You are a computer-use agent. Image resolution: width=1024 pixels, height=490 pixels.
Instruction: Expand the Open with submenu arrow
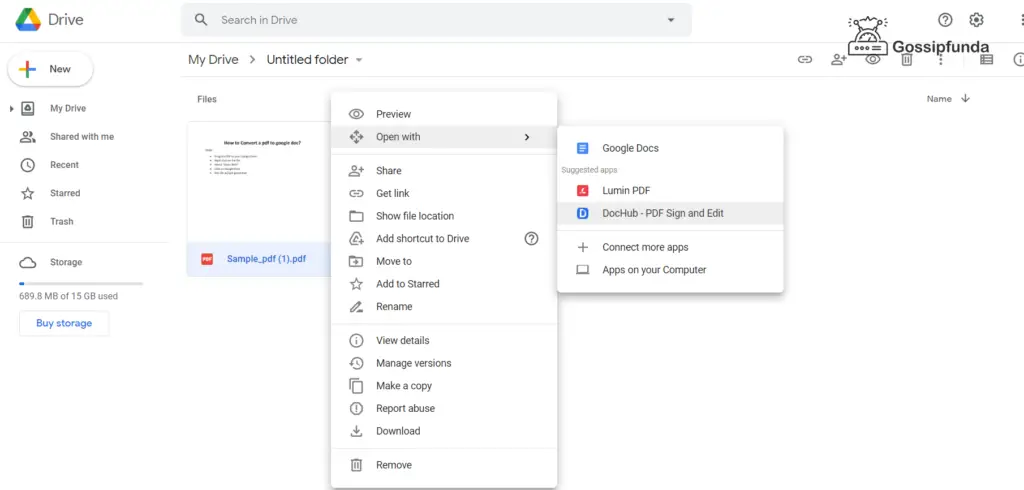pyautogui.click(x=527, y=137)
